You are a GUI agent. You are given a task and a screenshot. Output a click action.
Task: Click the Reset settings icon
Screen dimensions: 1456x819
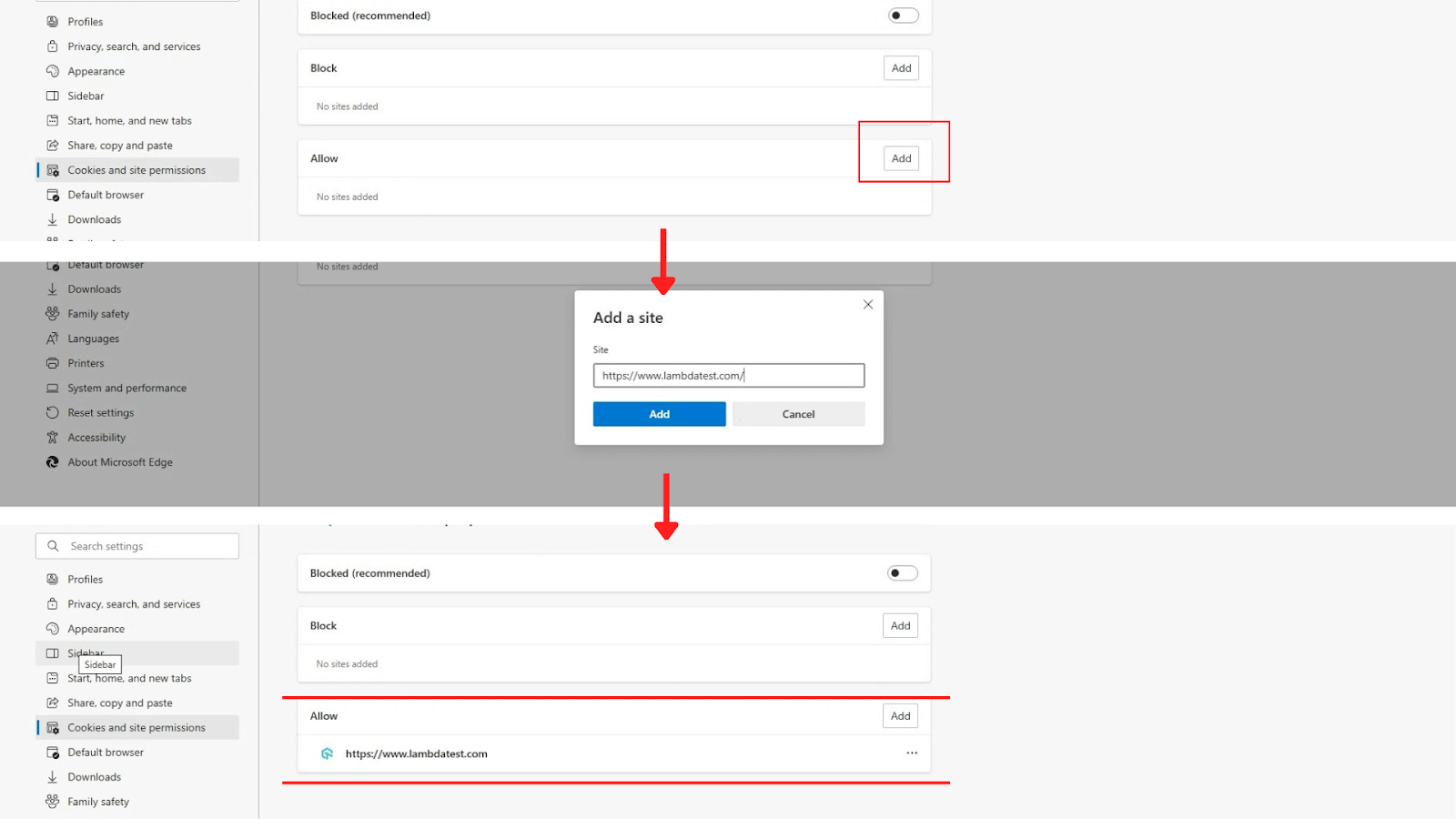pyautogui.click(x=53, y=412)
